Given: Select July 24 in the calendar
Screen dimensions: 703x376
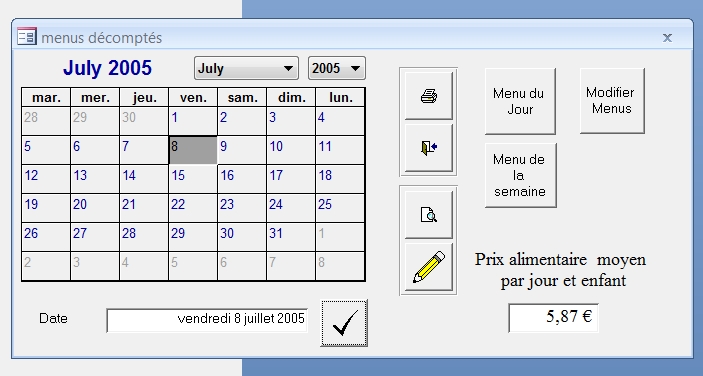Looking at the screenshot, I should point(291,208).
